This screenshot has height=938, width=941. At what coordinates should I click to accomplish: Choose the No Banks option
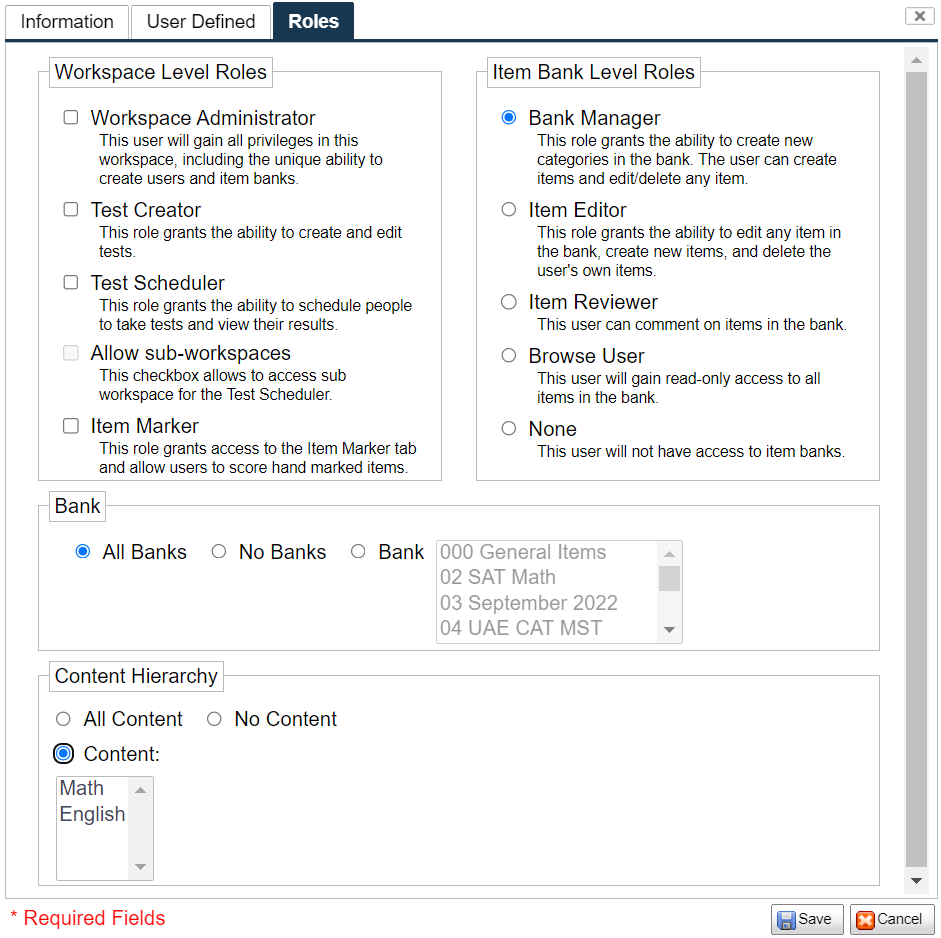[x=218, y=551]
